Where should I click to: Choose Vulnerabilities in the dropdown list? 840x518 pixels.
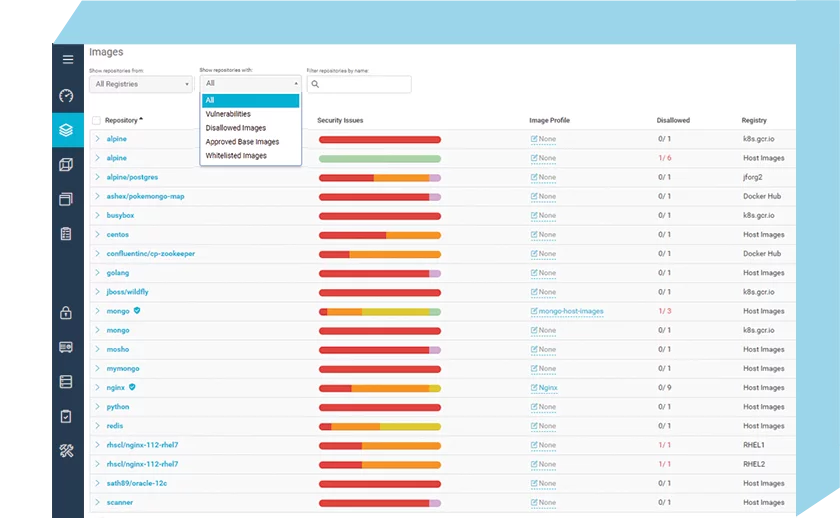click(250, 114)
